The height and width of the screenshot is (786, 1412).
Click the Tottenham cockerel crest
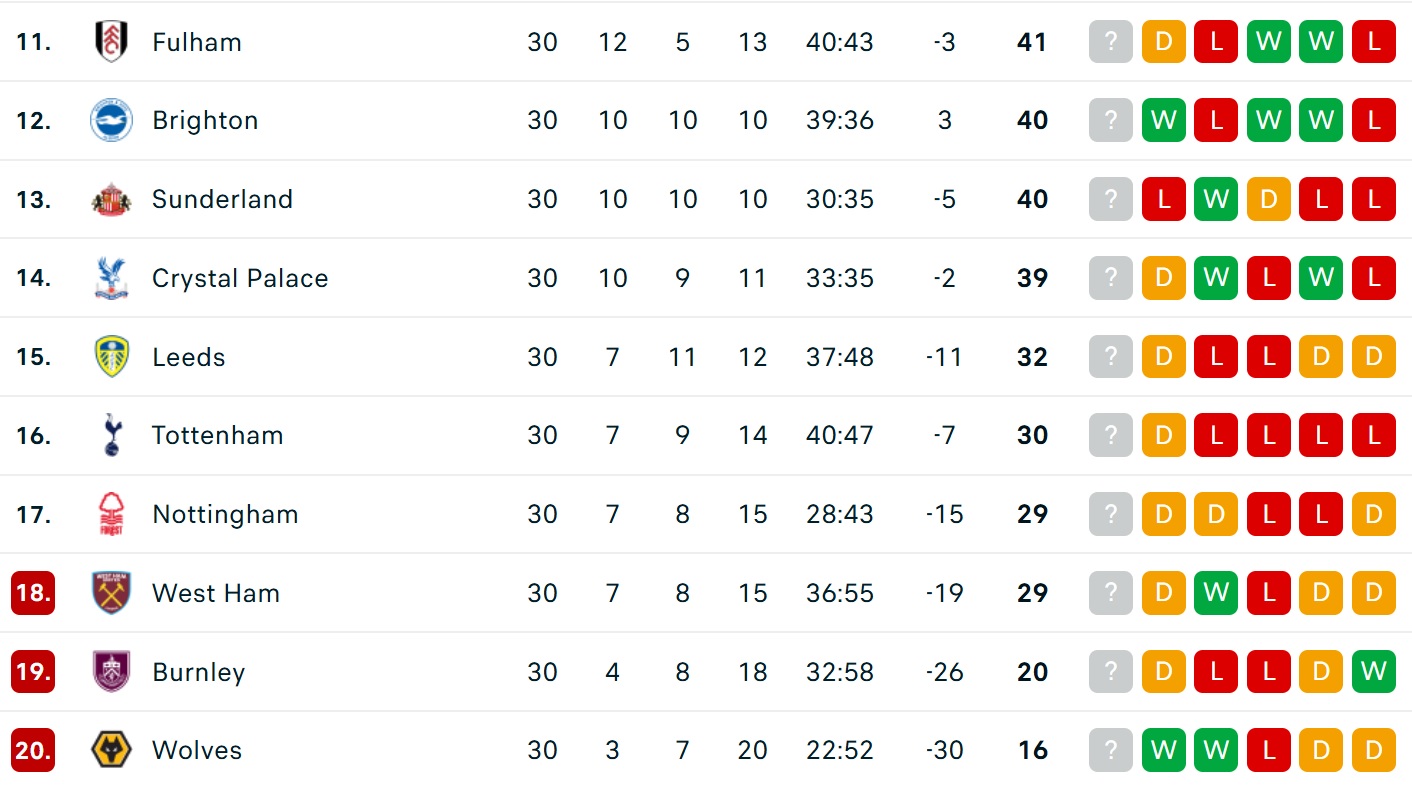(111, 435)
